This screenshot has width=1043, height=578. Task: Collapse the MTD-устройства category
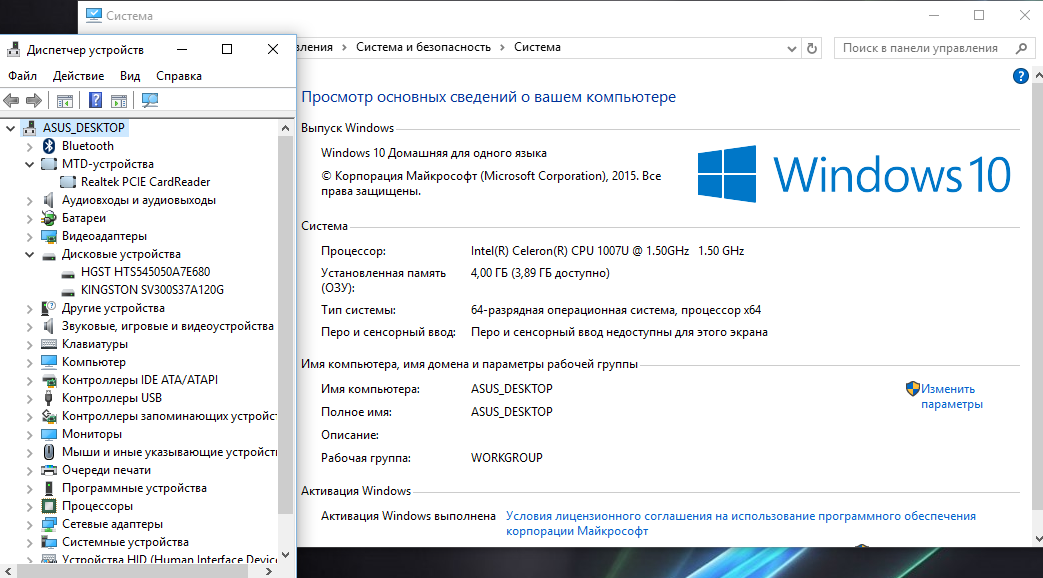coord(29,164)
